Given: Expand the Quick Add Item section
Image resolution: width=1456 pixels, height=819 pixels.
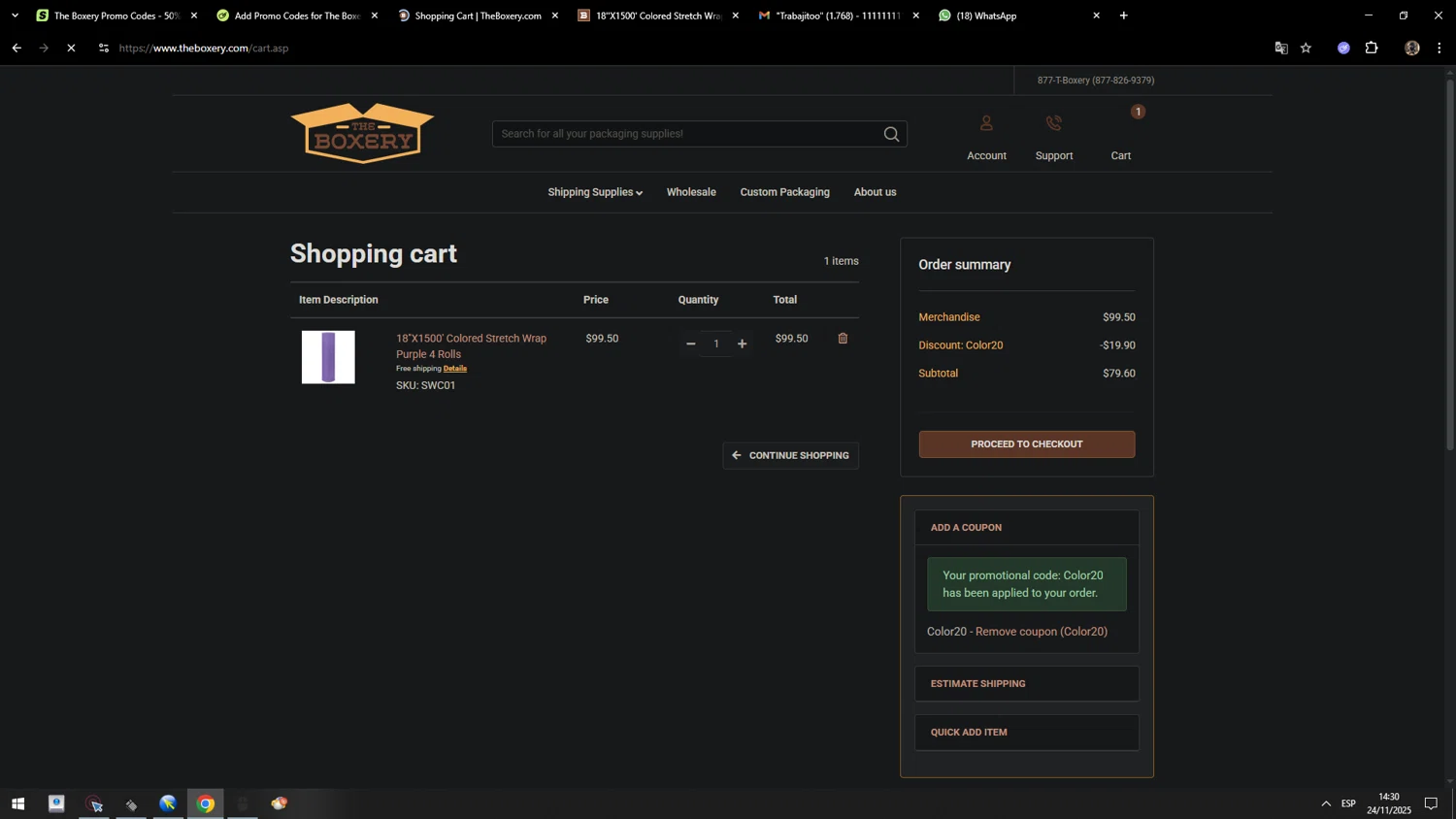Looking at the screenshot, I should point(1026,733).
